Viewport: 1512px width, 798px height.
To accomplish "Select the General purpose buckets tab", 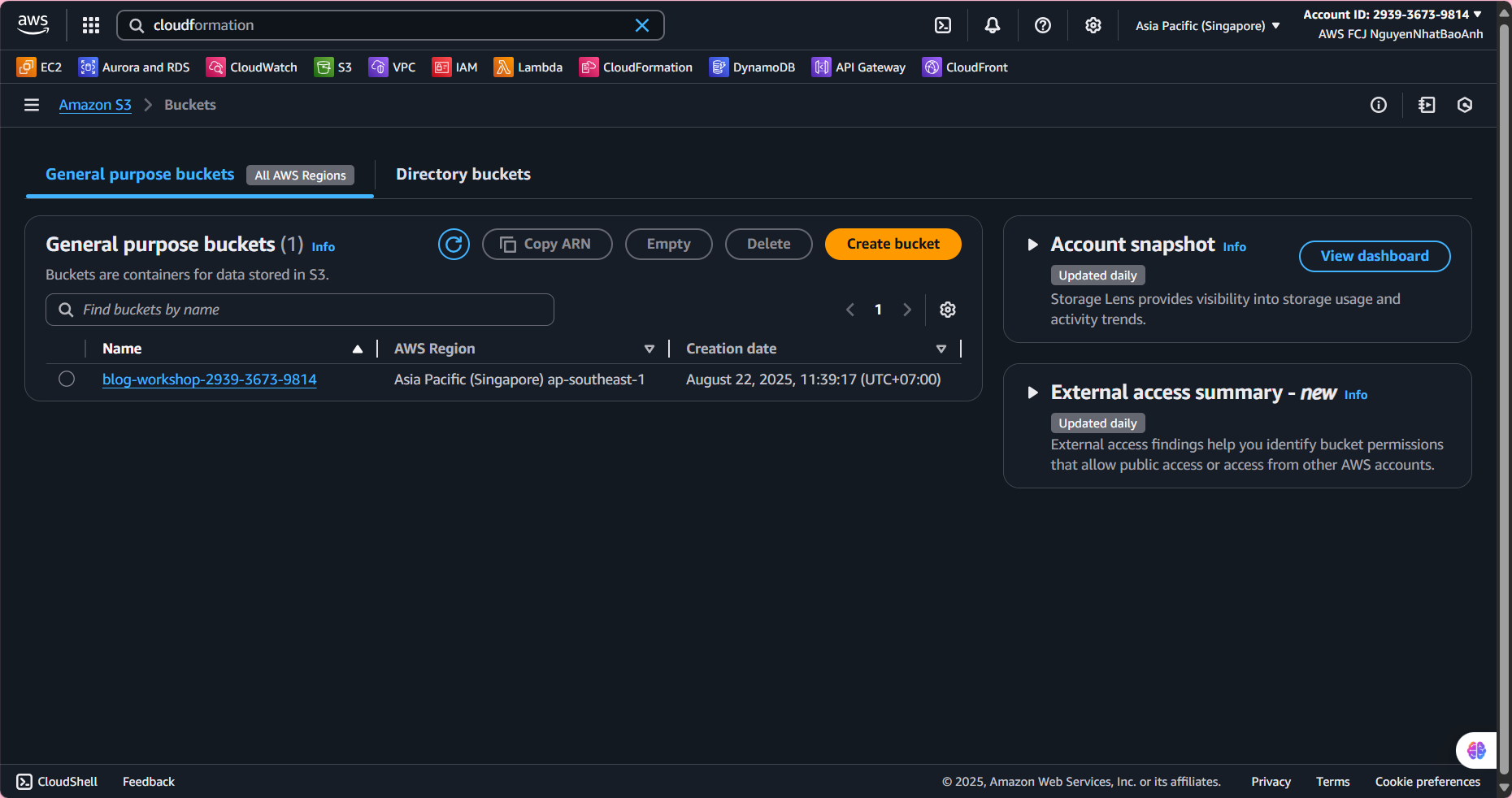I will pos(140,174).
